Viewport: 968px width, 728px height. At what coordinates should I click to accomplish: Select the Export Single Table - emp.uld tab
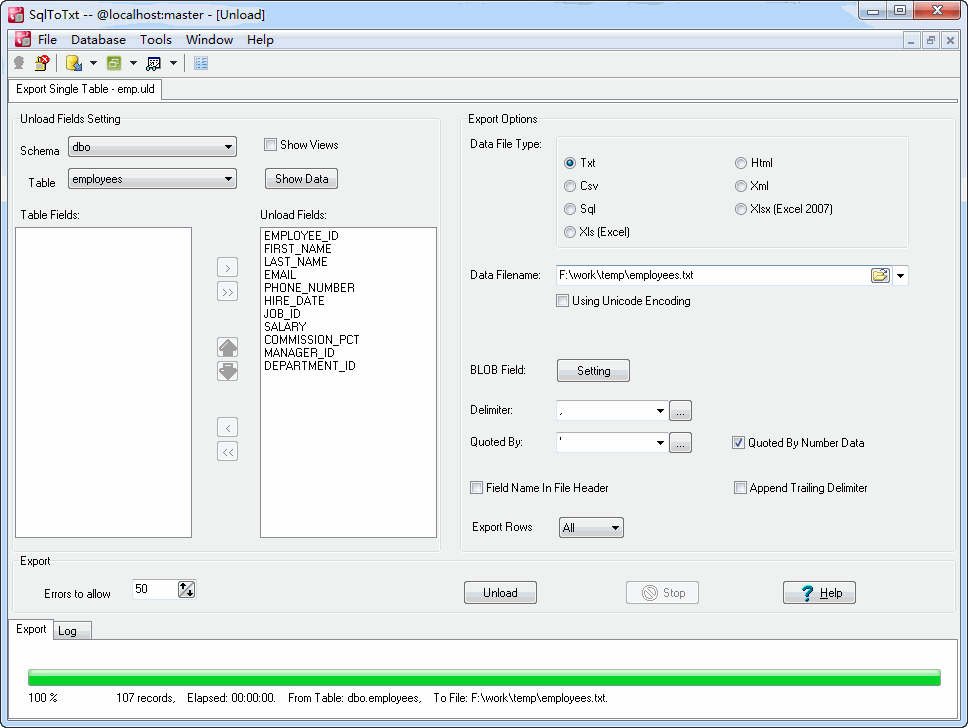pos(85,89)
